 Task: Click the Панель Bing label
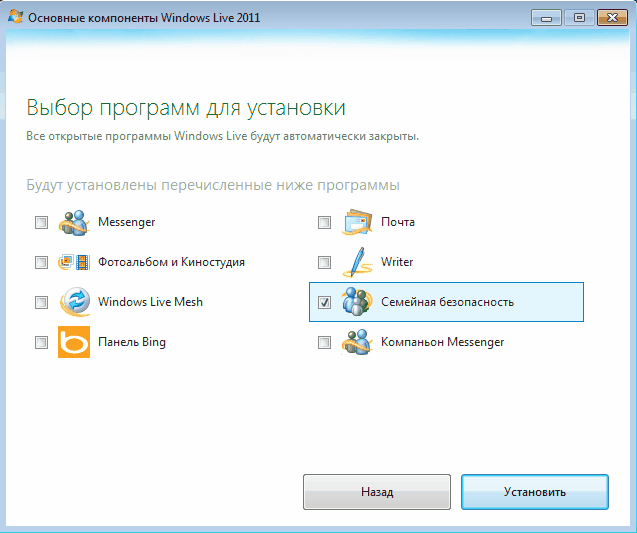coord(132,342)
